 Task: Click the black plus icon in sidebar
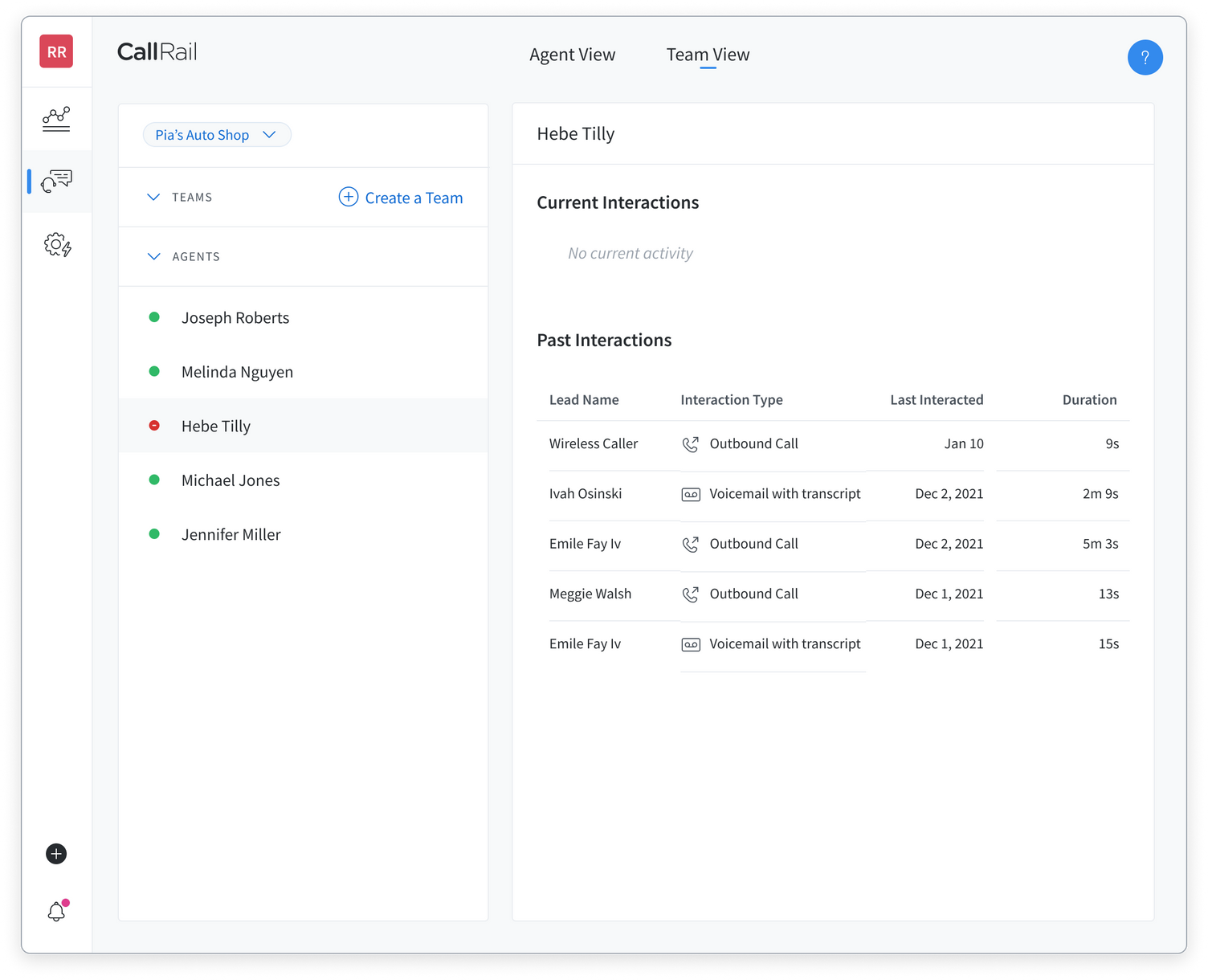point(56,854)
